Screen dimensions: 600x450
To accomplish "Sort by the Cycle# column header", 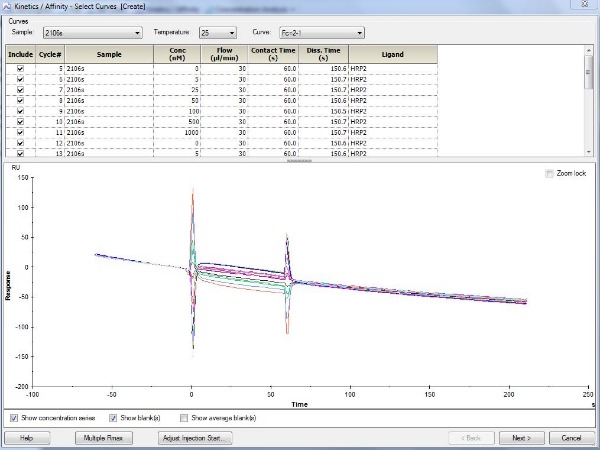I will coord(50,54).
